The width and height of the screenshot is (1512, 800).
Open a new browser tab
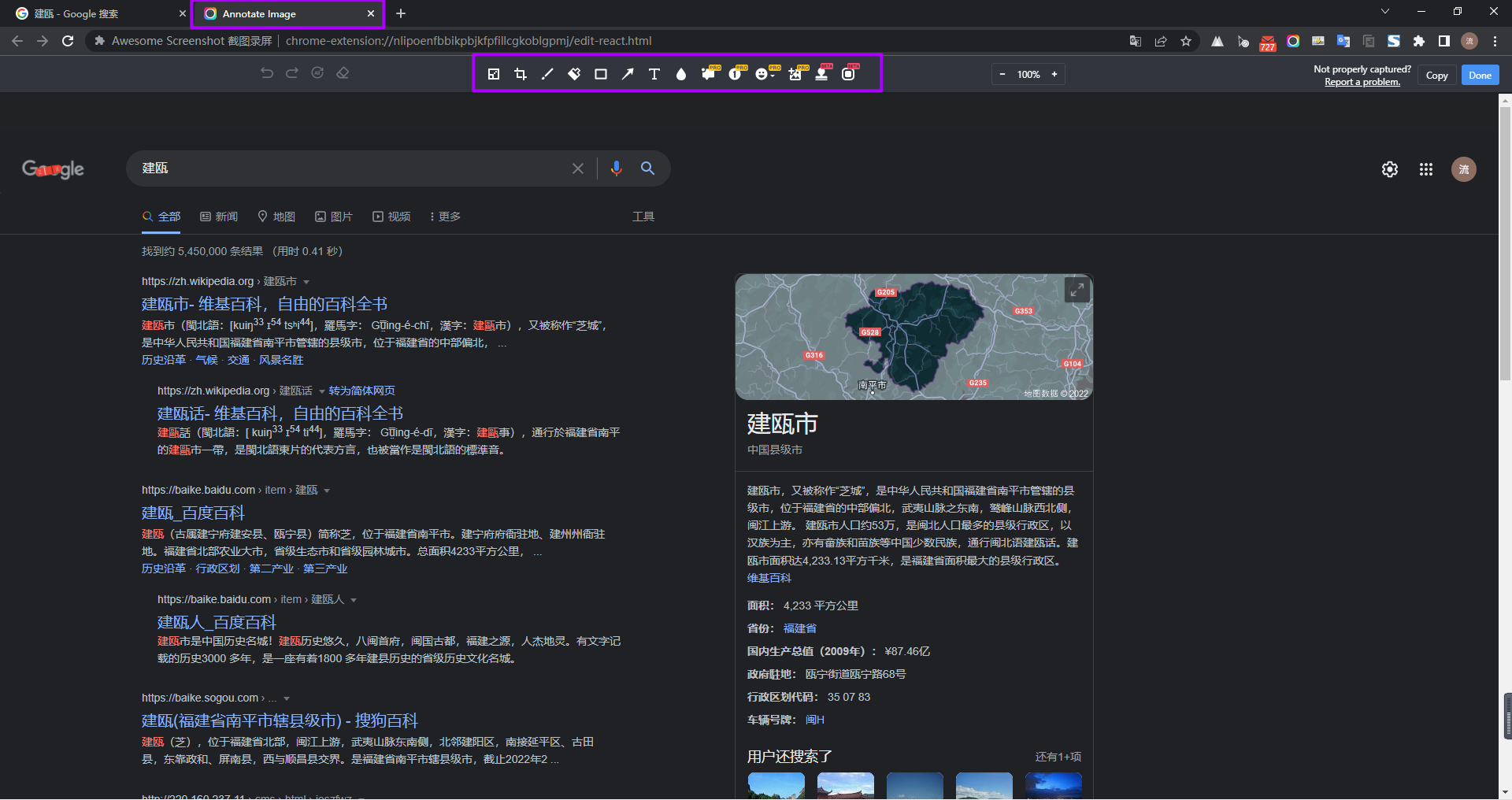401,13
